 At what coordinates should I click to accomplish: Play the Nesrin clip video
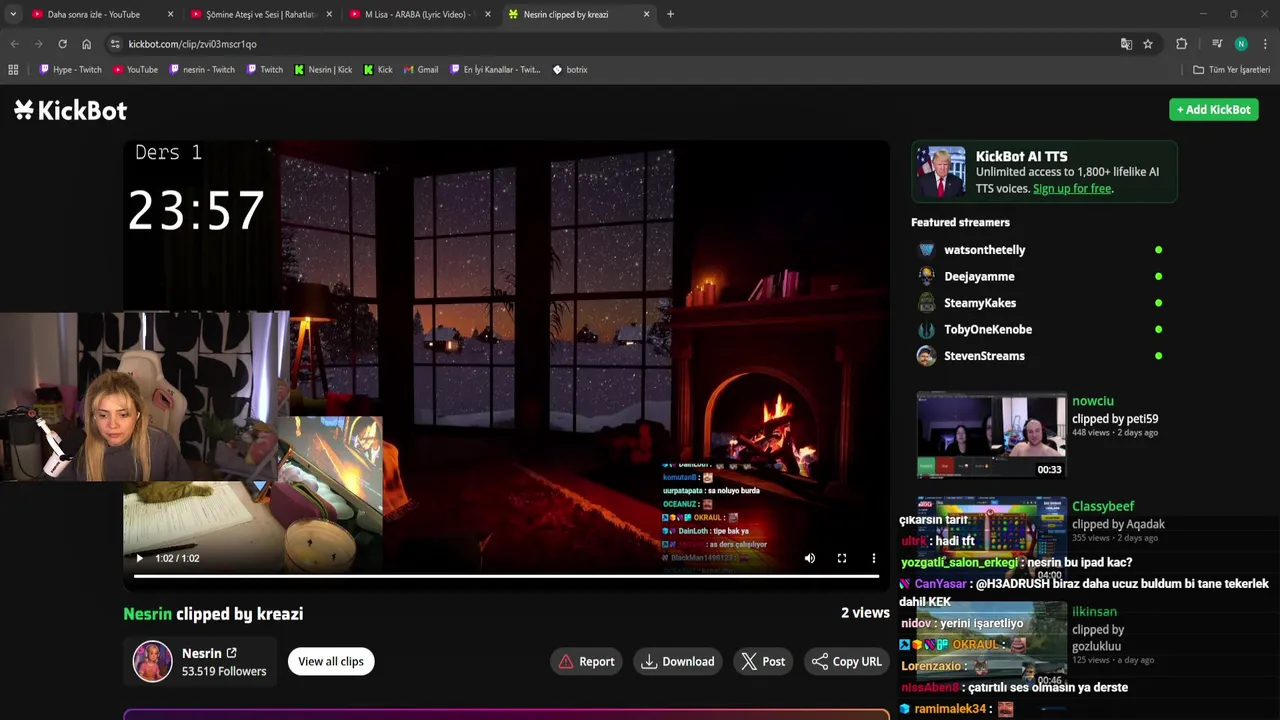click(139, 558)
